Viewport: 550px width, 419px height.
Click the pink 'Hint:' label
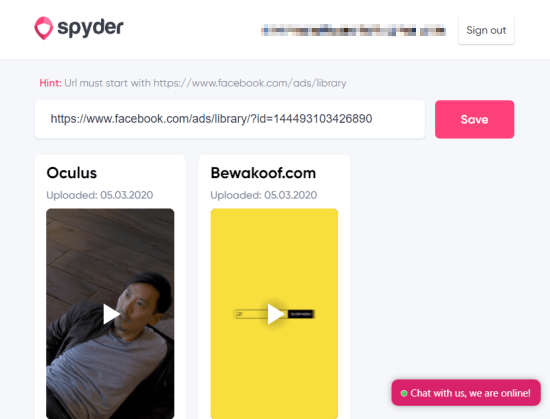[50, 83]
